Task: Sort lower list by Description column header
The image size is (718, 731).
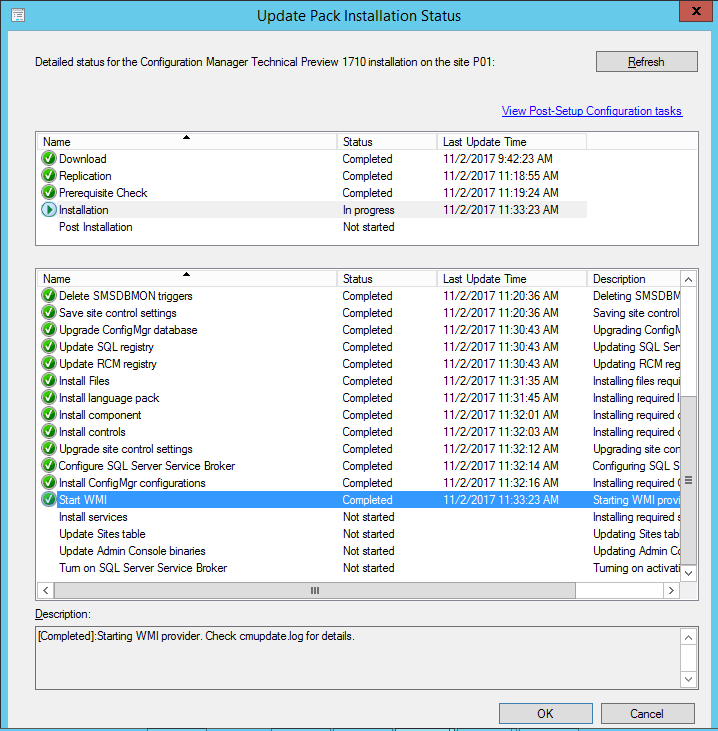Action: point(634,279)
